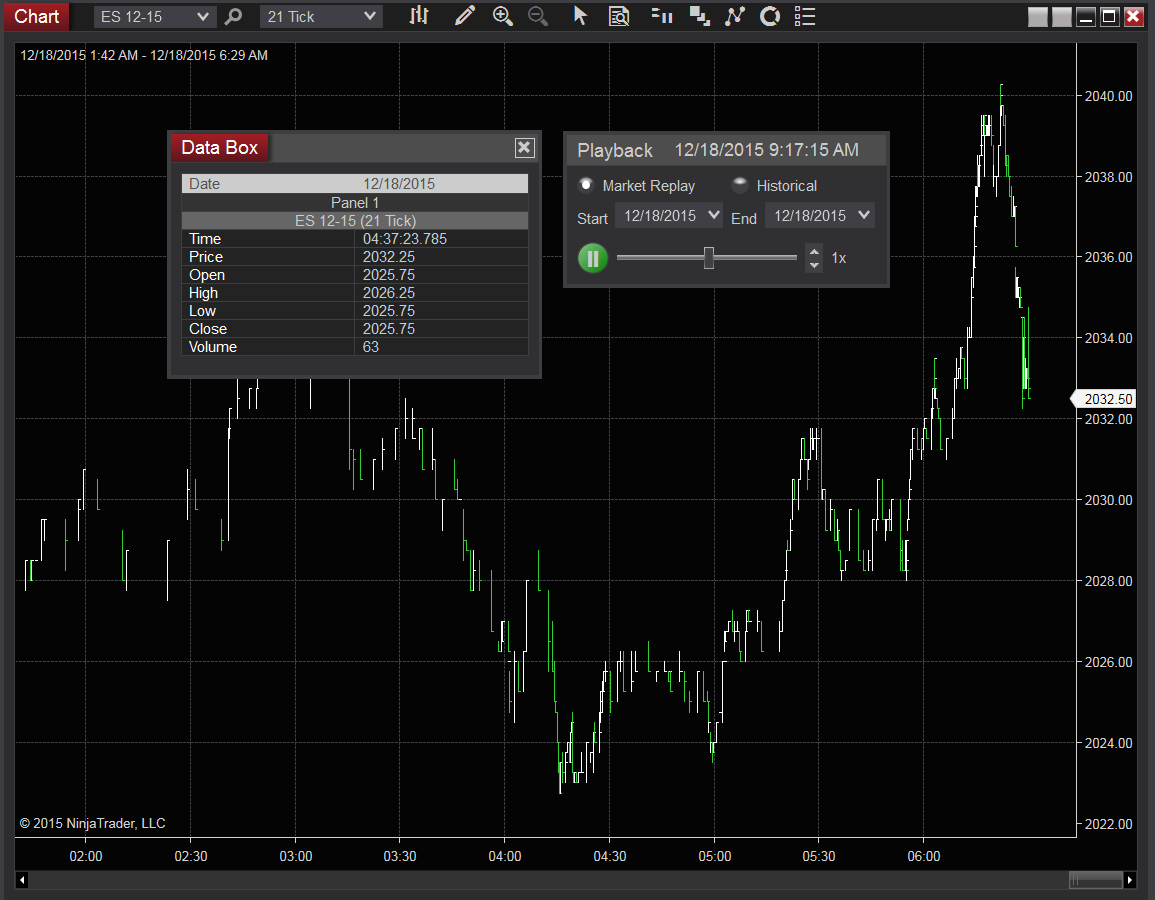Click the second gray link square
The height and width of the screenshot is (900, 1155).
pyautogui.click(x=1061, y=16)
